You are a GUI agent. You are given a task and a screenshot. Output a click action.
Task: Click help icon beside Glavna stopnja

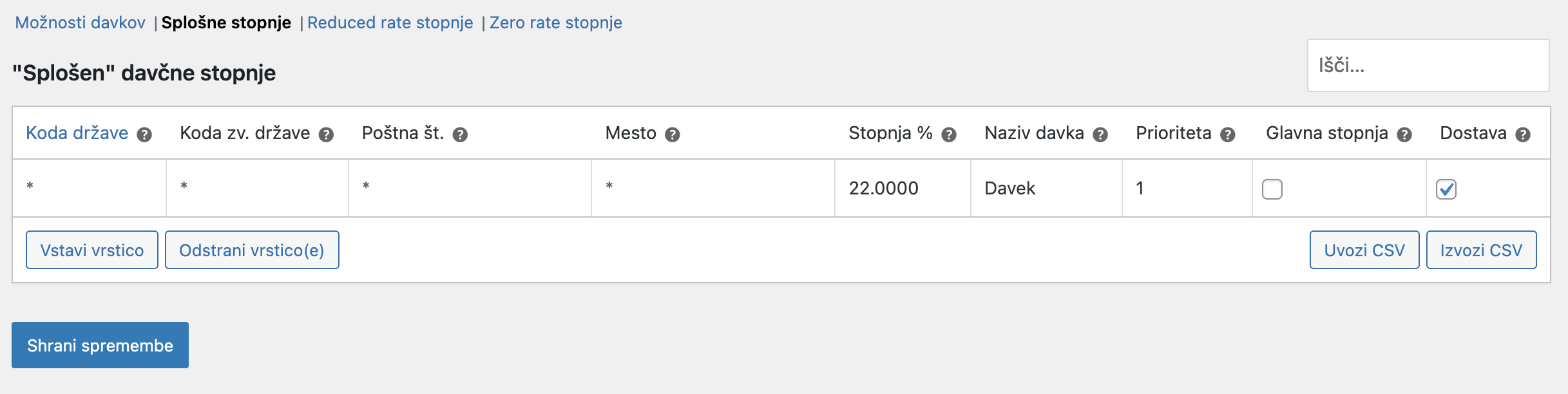1404,135
